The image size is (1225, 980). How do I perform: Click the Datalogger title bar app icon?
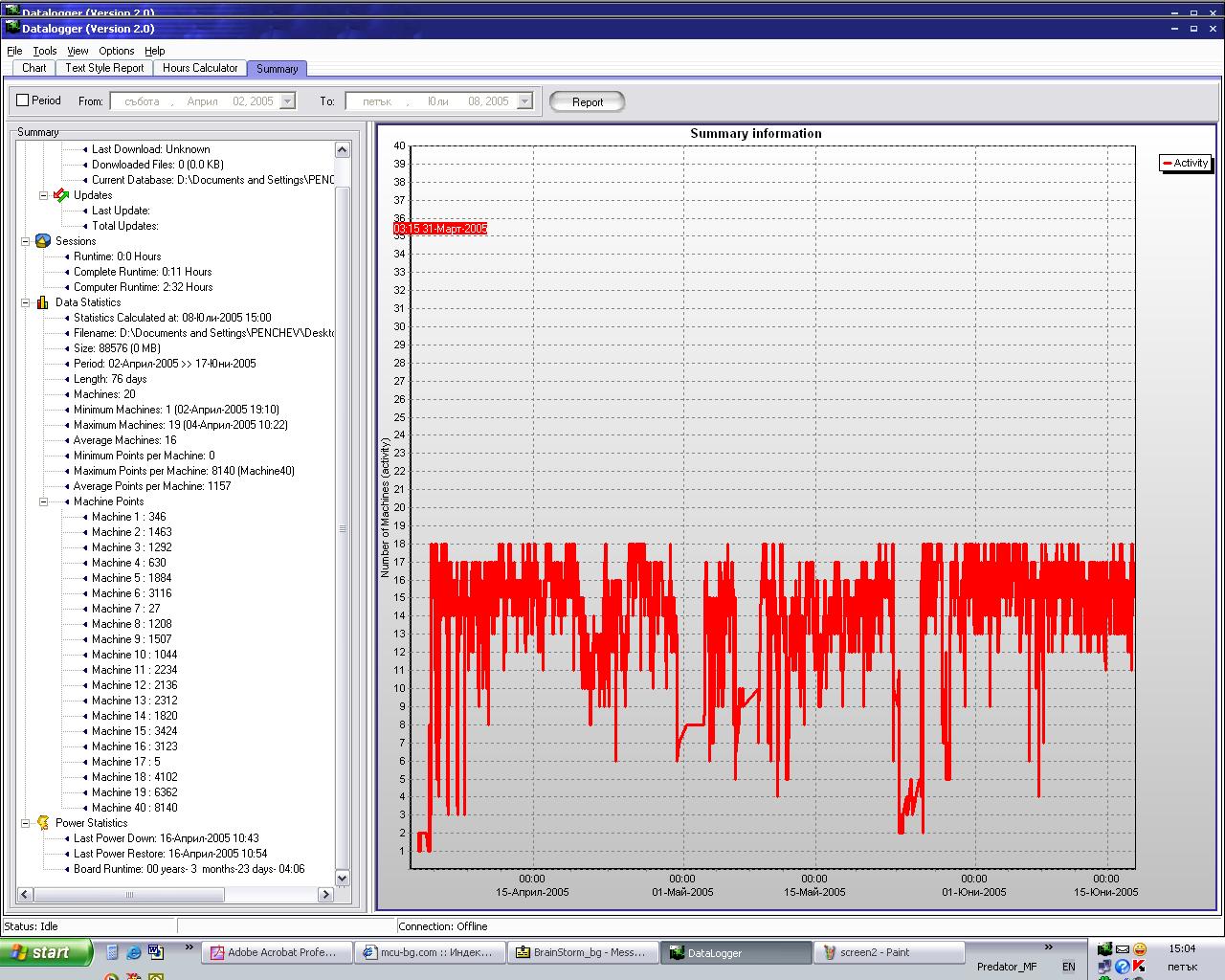click(12, 28)
